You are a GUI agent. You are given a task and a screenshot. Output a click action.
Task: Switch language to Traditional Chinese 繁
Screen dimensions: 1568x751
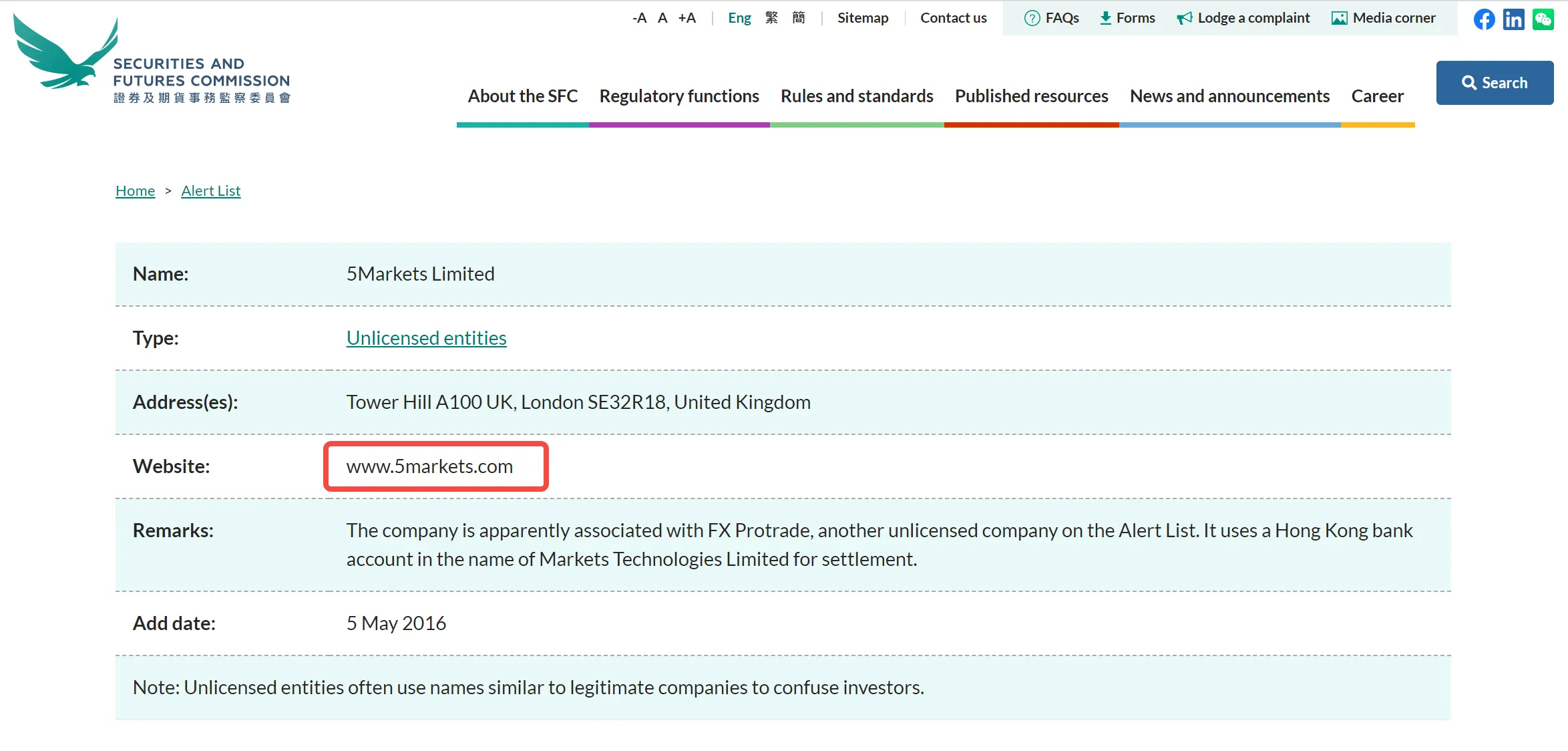[771, 18]
